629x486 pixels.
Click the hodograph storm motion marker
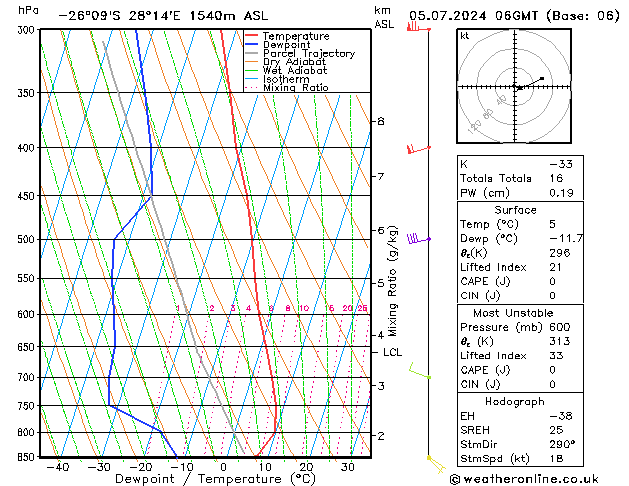click(x=520, y=87)
